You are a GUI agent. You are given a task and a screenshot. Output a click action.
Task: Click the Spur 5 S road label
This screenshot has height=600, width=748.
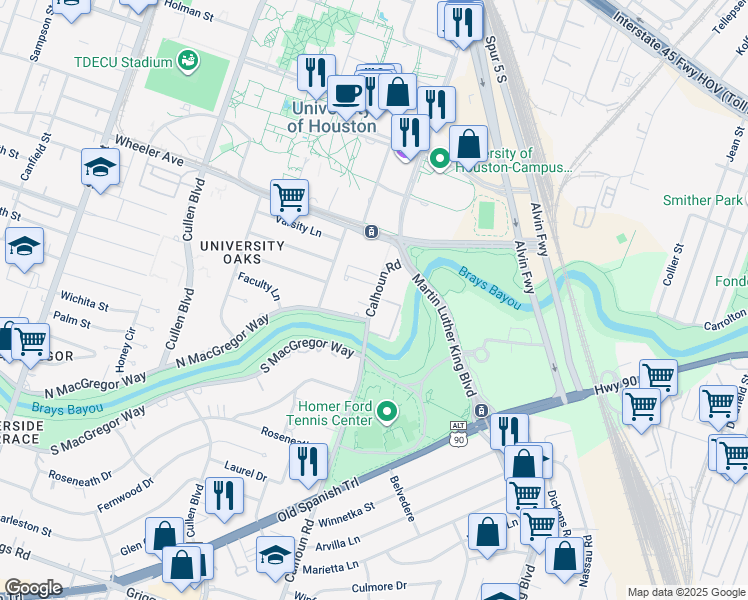point(495,59)
